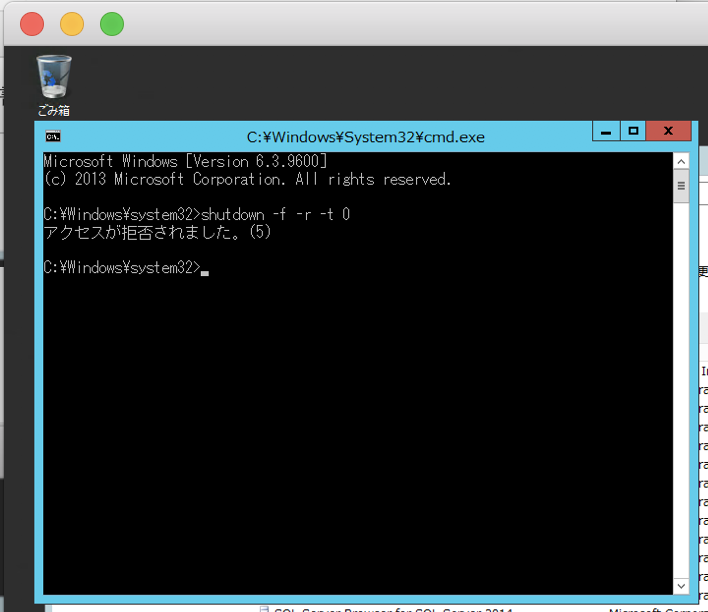Click the 'shutdown -f -r -t 0' command line
Viewport: 708px width, 612px height.
(197, 214)
